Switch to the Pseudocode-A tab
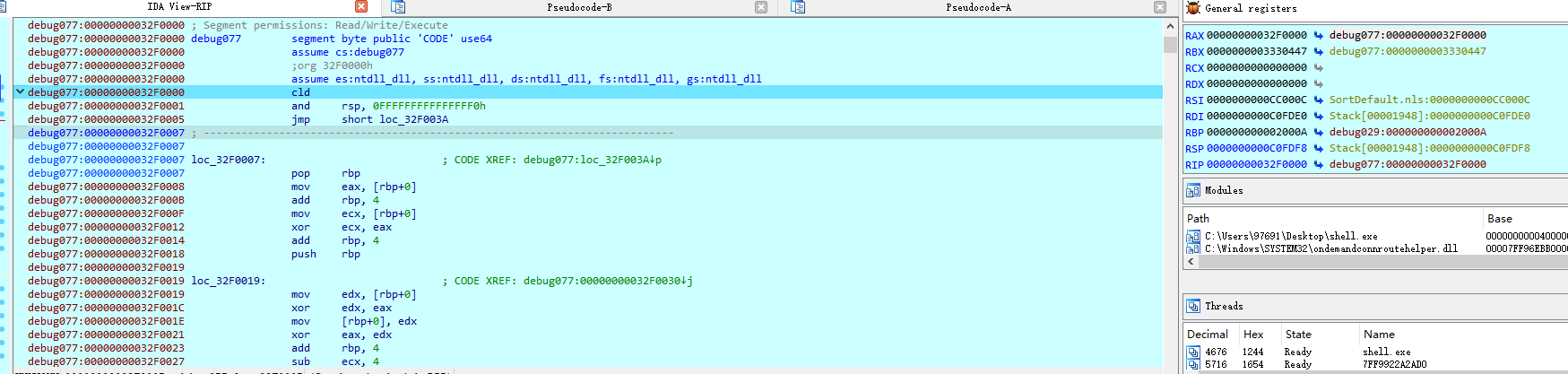 click(978, 7)
